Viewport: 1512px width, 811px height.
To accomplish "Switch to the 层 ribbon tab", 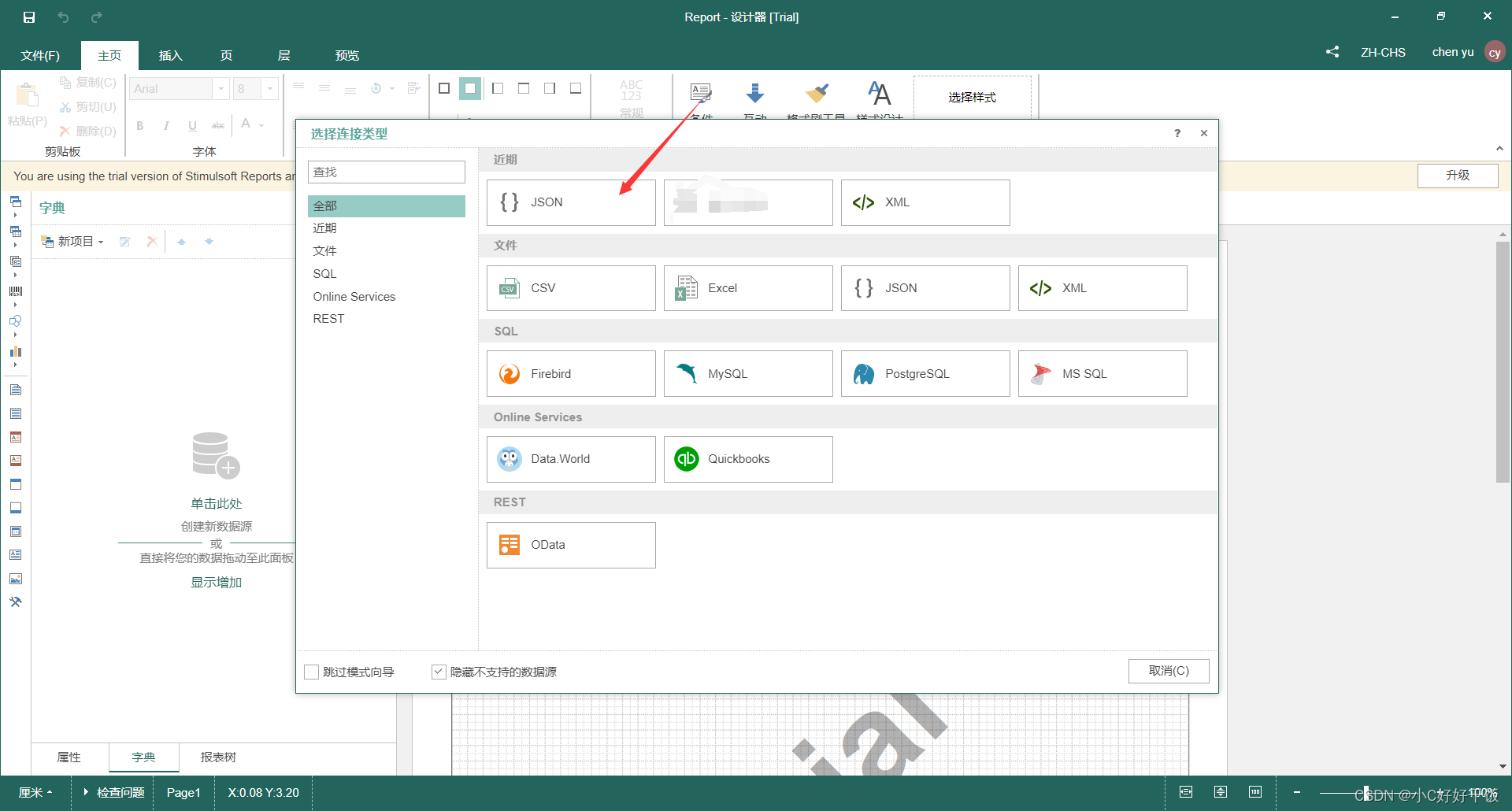I will pyautogui.click(x=283, y=55).
